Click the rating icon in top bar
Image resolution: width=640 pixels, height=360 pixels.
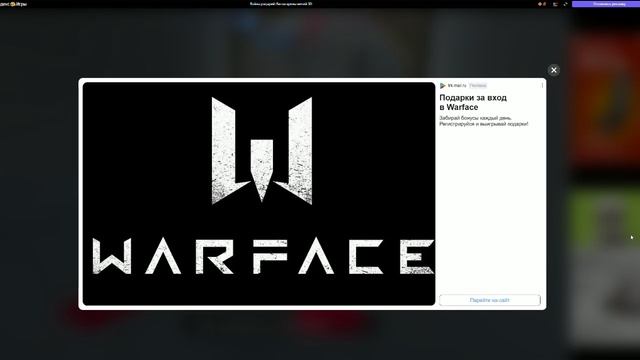(542, 4)
